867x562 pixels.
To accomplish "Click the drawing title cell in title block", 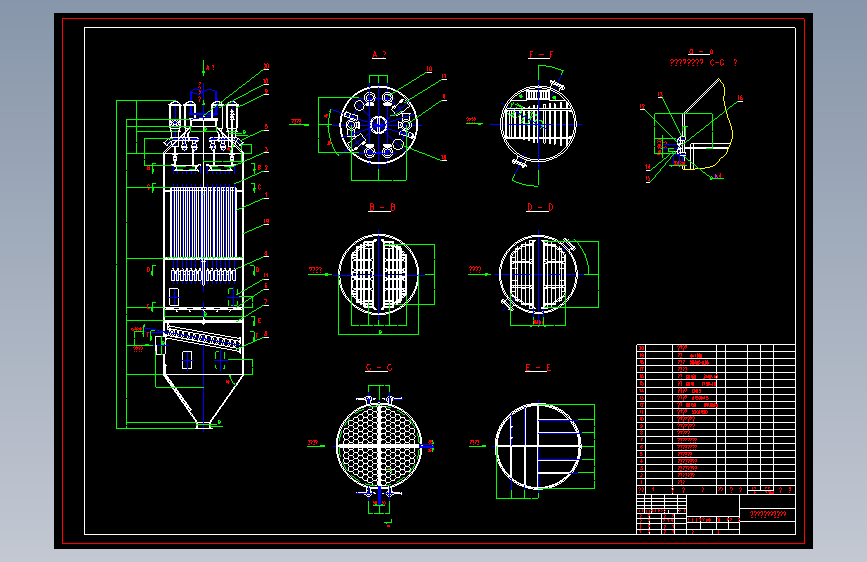I will (767, 514).
